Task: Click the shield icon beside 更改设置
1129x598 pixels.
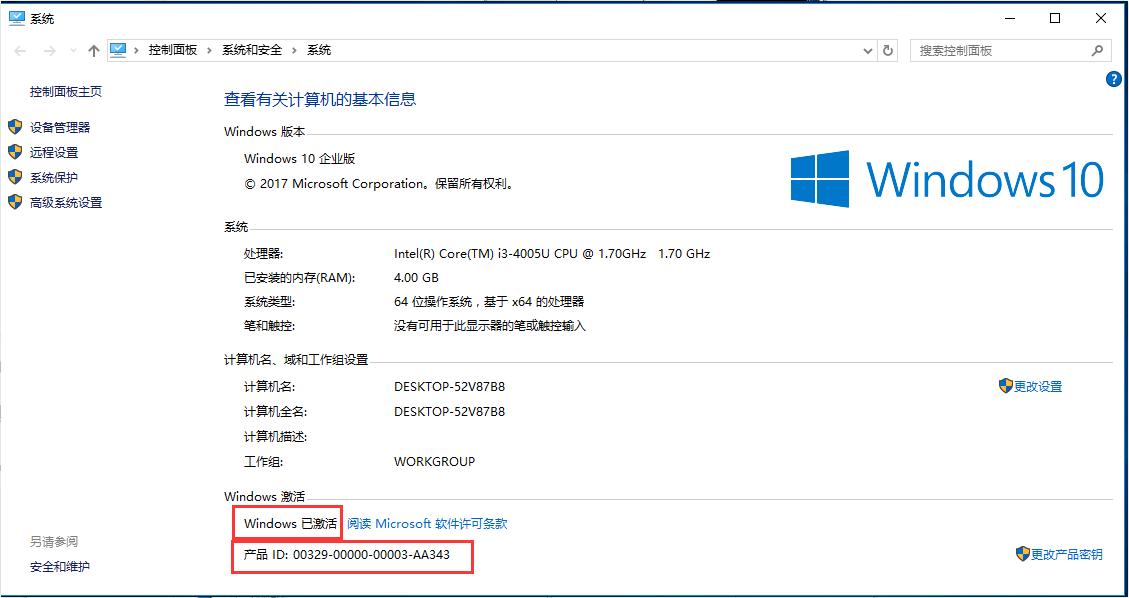Action: point(1005,386)
